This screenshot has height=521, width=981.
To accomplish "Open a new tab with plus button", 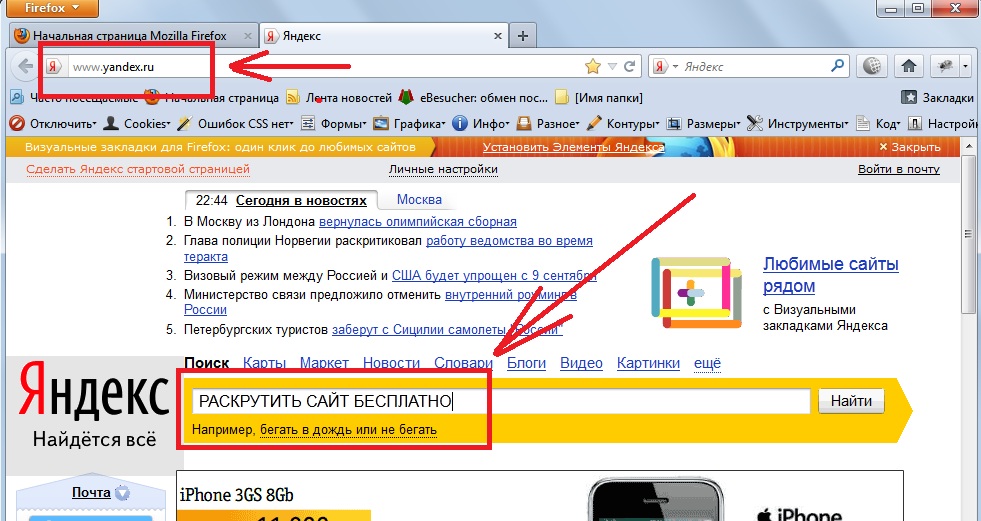I will 523,36.
